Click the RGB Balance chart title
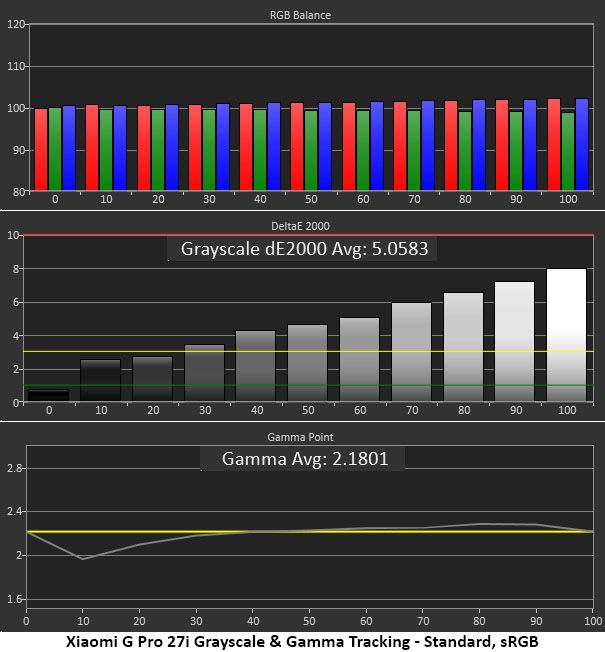605x652 pixels. (300, 15)
